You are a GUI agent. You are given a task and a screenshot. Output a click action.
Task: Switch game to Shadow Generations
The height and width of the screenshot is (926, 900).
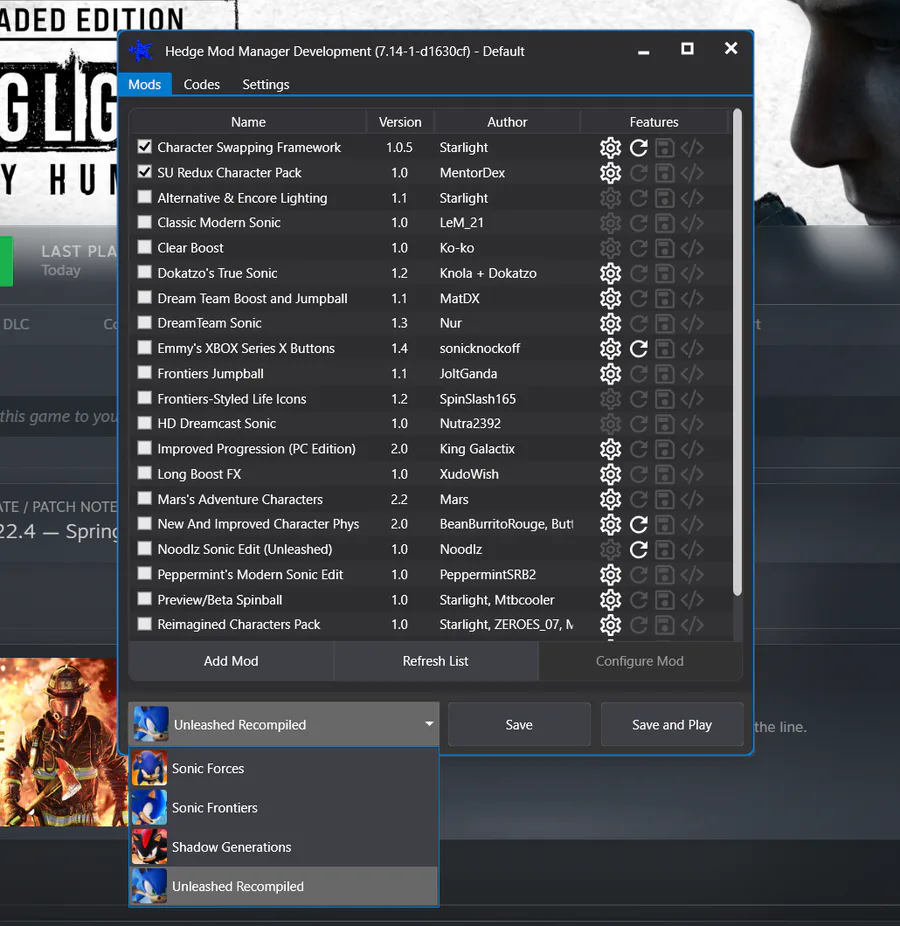click(x=284, y=847)
